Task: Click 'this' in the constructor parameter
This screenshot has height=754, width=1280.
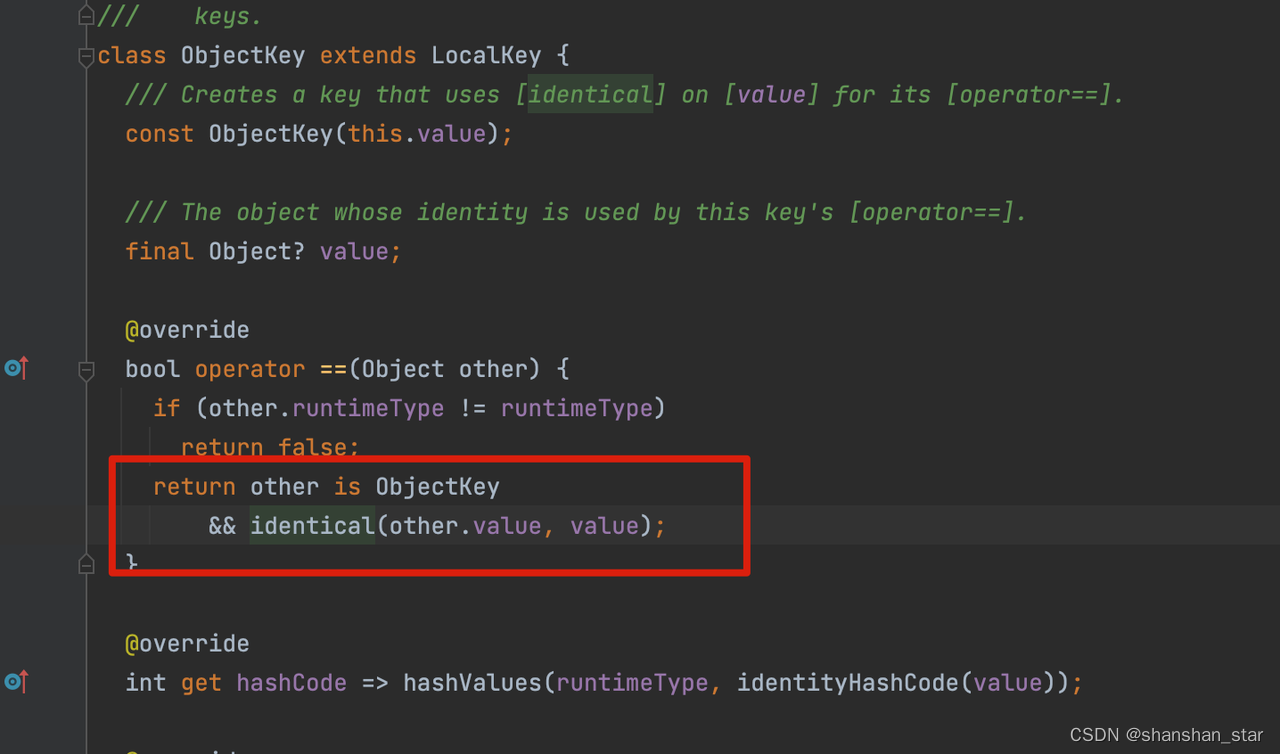Action: pos(375,133)
